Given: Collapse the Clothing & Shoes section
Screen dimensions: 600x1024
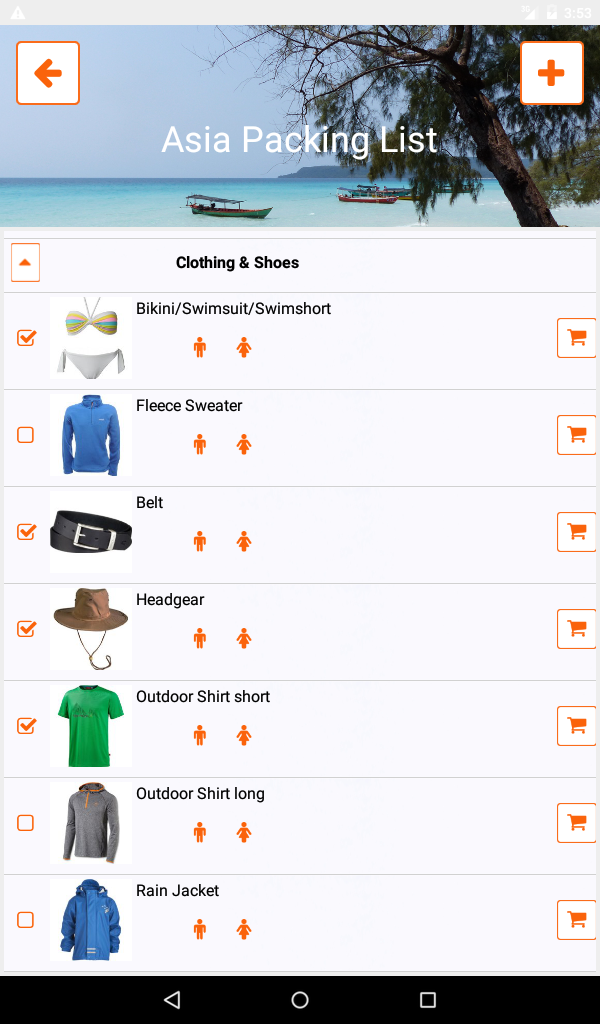Looking at the screenshot, I should click(25, 263).
